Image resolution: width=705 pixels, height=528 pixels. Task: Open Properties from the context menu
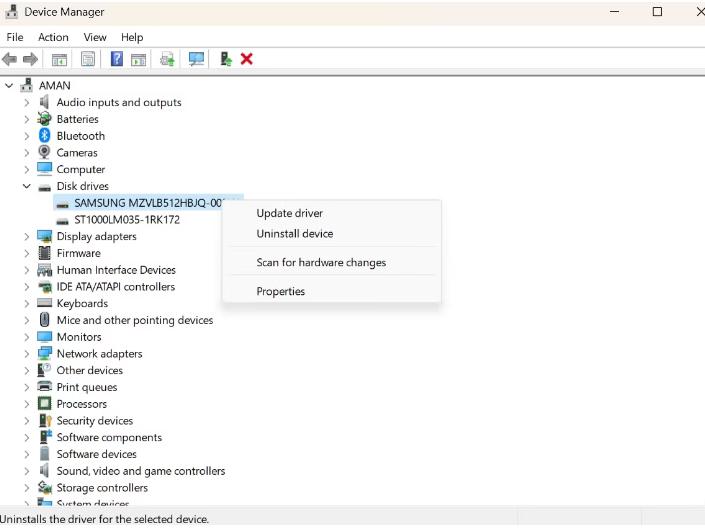(280, 292)
